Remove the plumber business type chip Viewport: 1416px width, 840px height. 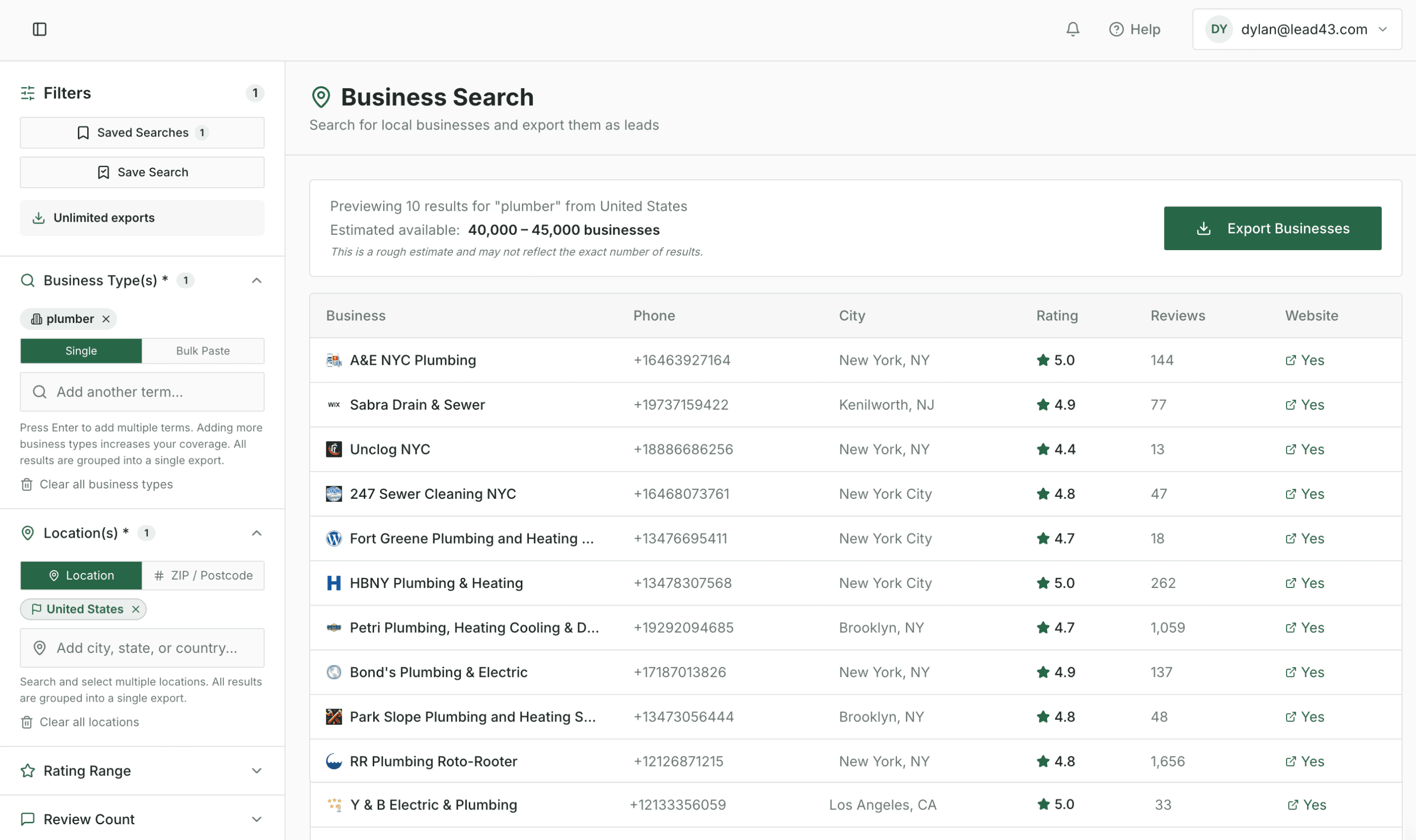106,319
